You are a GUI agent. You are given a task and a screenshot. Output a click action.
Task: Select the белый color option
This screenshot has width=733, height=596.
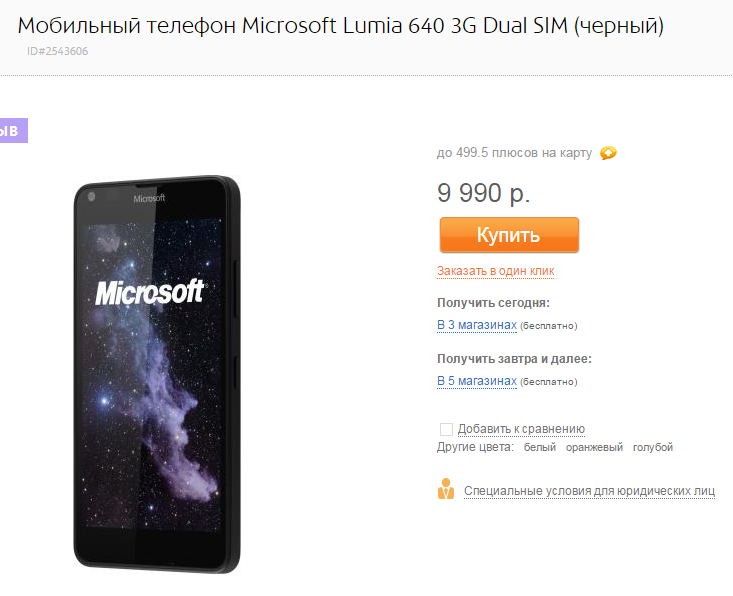[540, 447]
